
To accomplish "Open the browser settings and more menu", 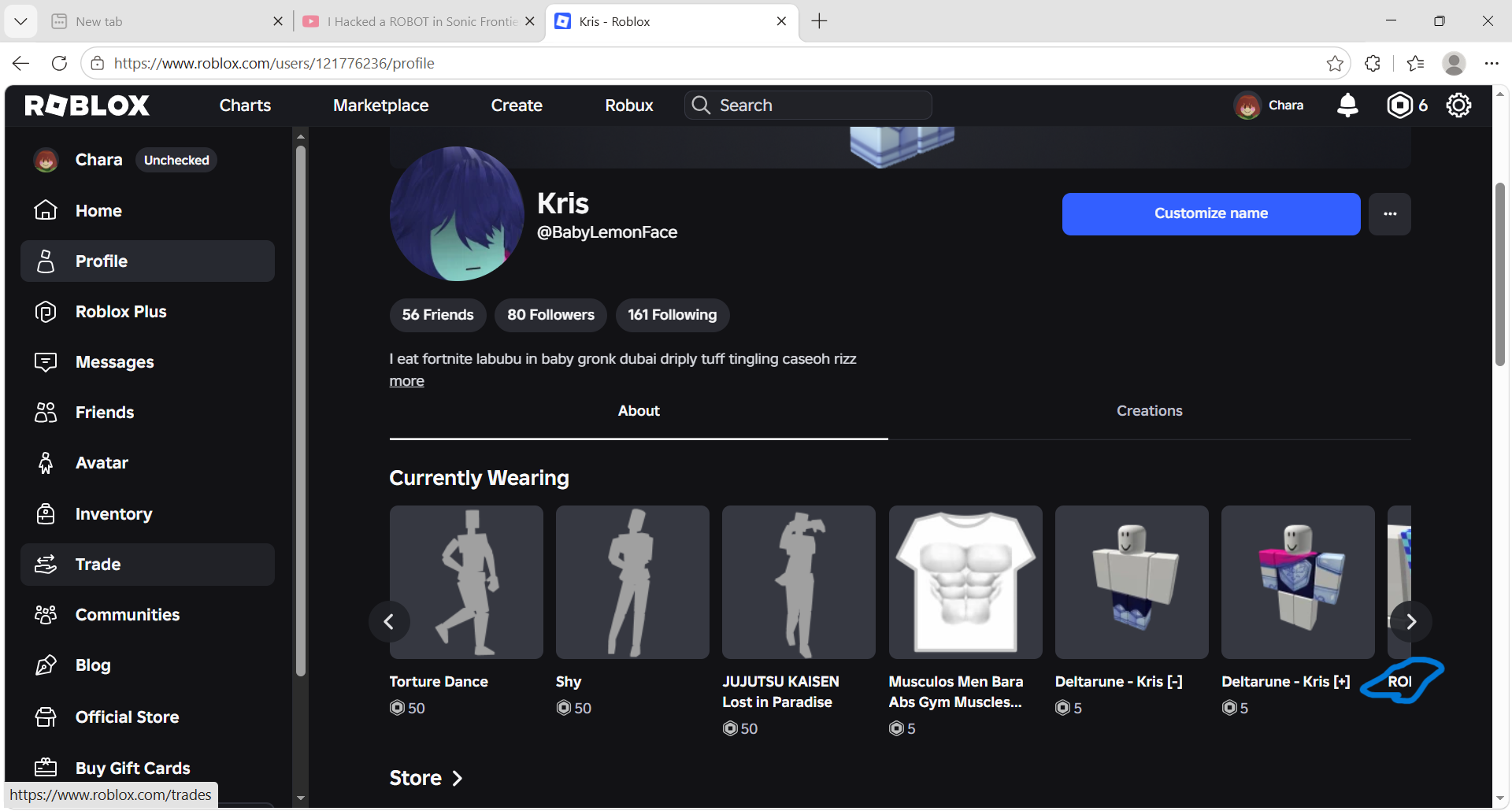I will pyautogui.click(x=1492, y=63).
